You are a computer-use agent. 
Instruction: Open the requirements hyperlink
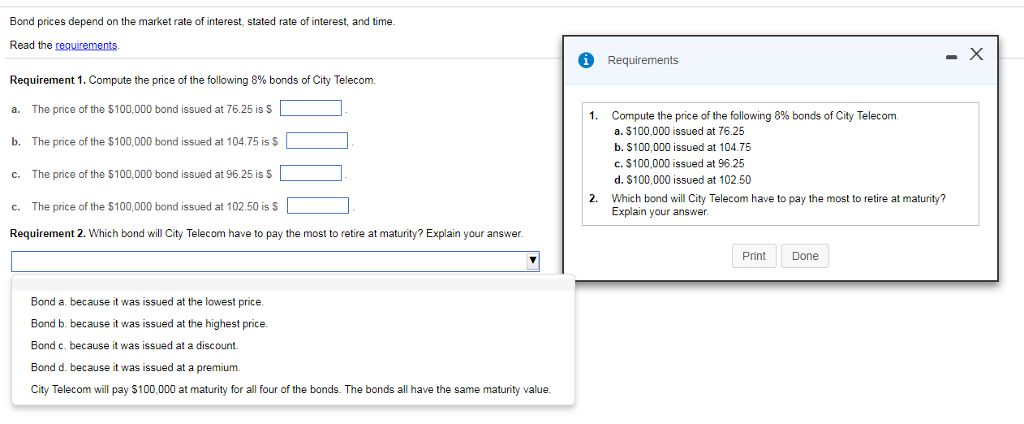86,45
